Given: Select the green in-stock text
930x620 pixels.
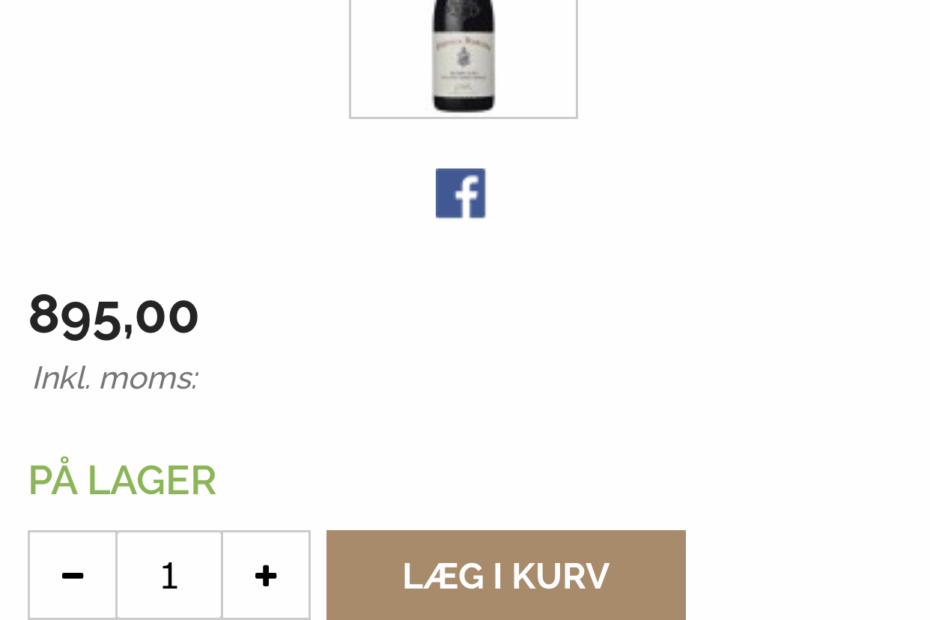Looking at the screenshot, I should pos(122,479).
